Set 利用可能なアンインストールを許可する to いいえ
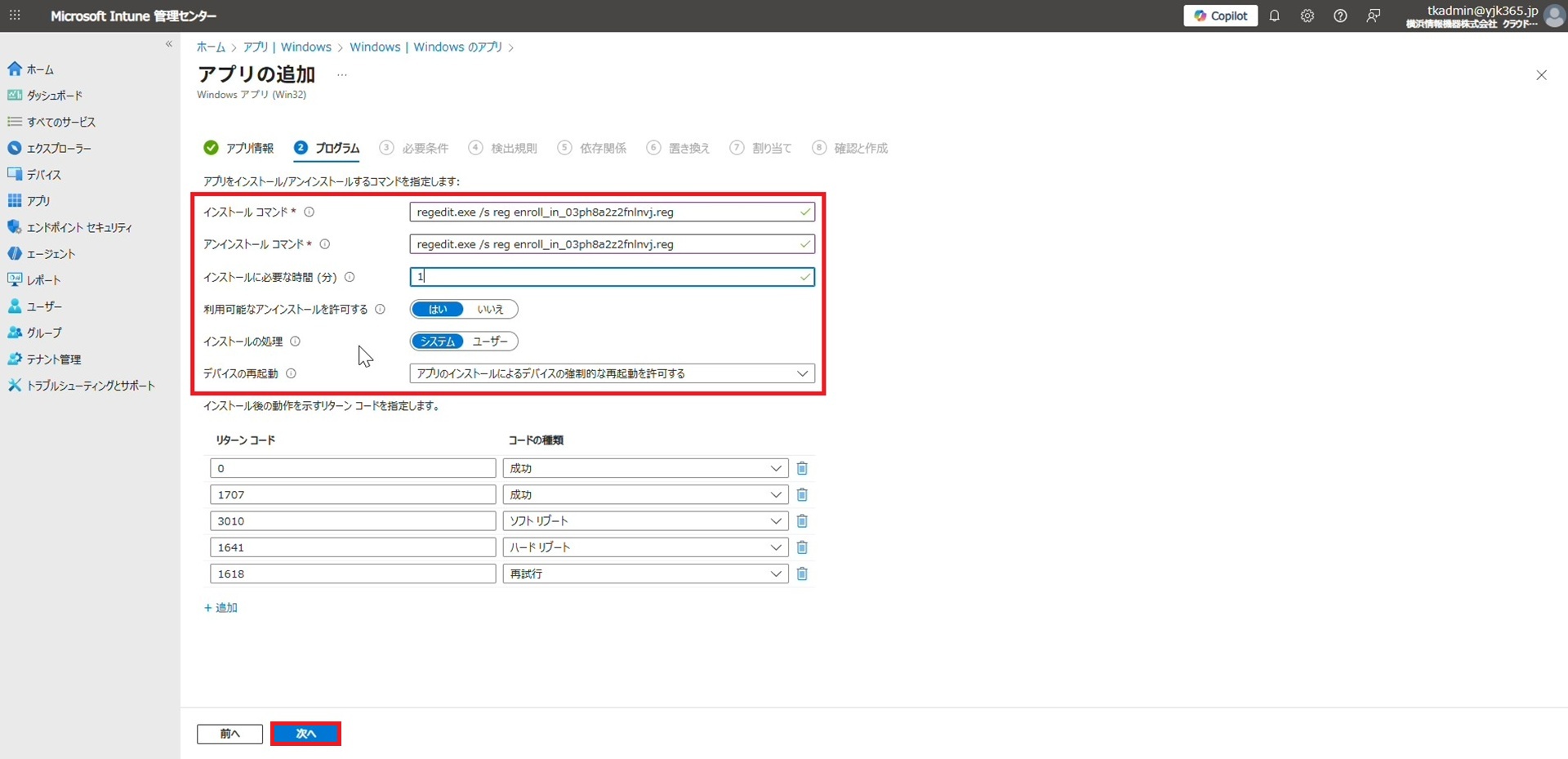The width and height of the screenshot is (1568, 759). pyautogui.click(x=490, y=310)
